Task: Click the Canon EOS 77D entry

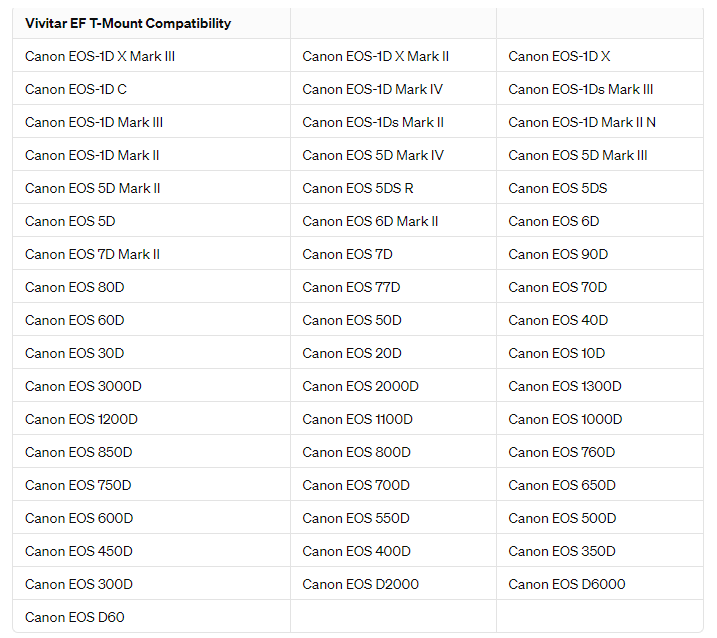Action: (351, 287)
